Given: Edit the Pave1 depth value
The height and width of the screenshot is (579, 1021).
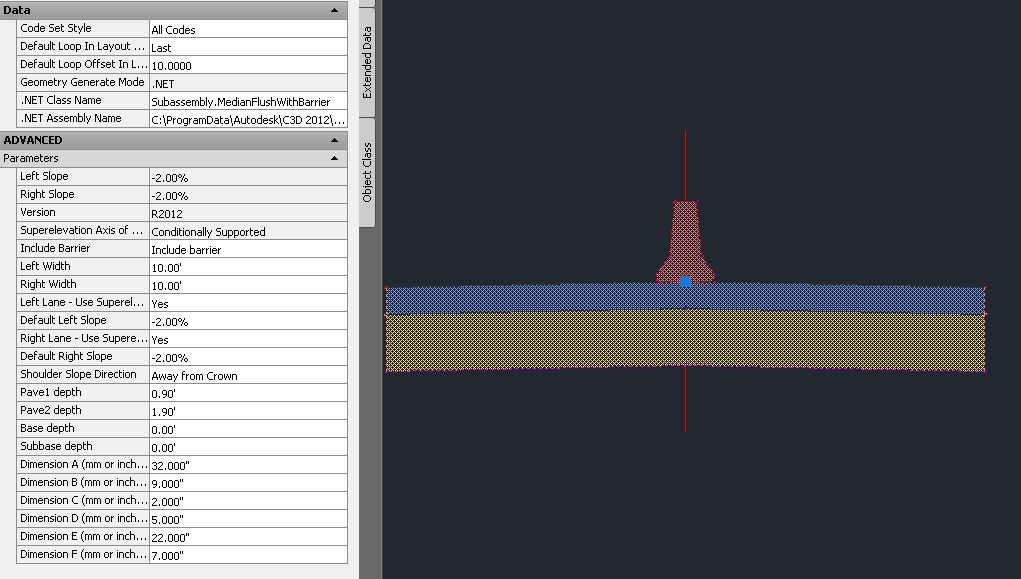Looking at the screenshot, I should click(x=247, y=392).
